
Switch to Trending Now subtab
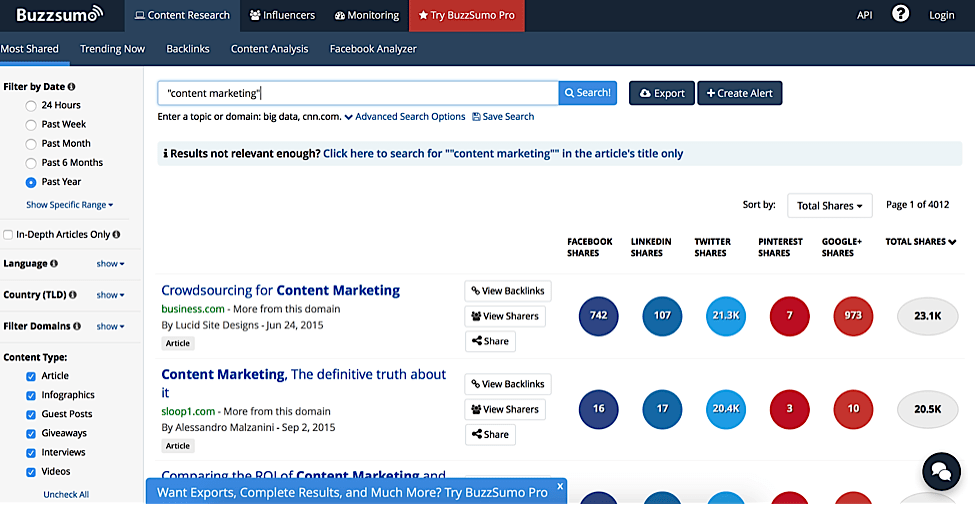coord(113,49)
